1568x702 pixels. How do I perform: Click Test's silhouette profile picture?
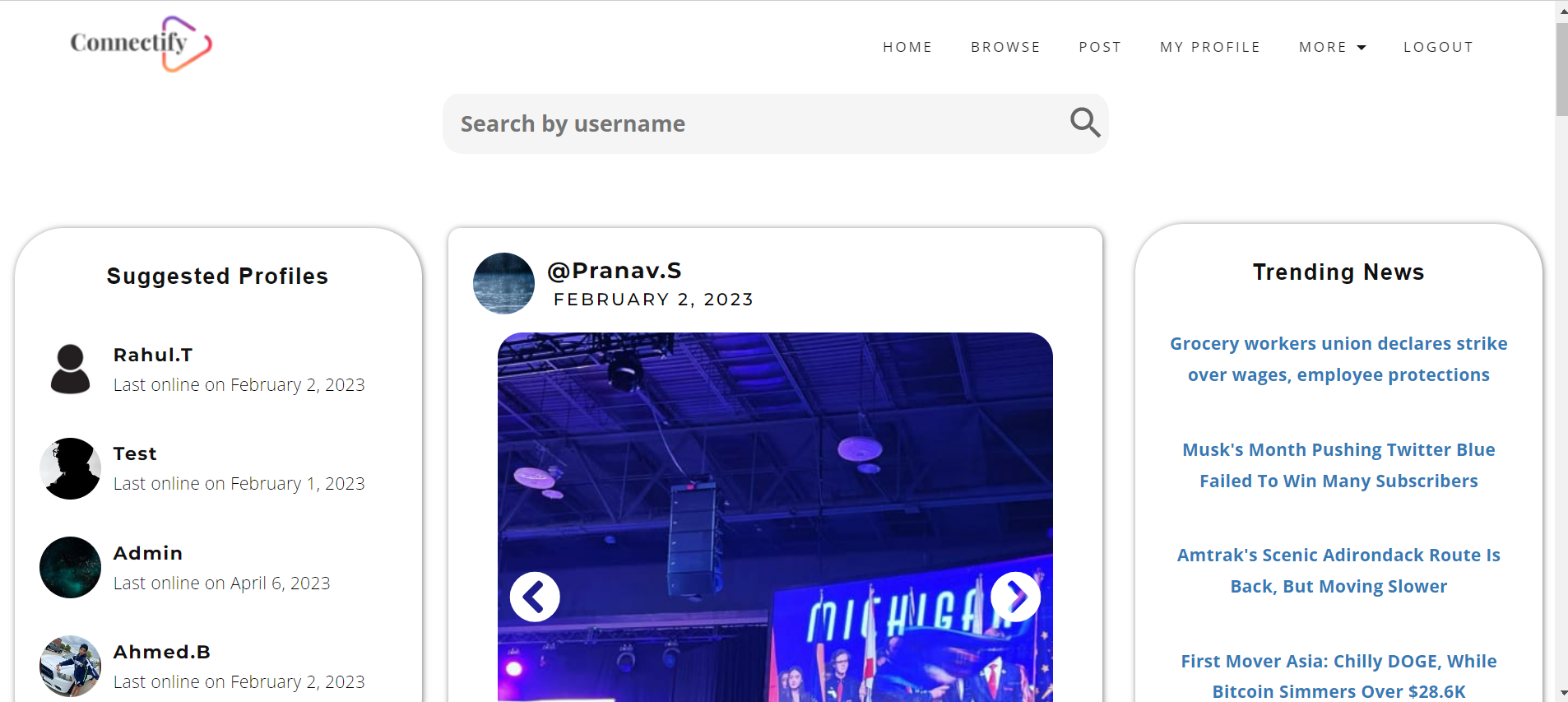[x=70, y=468]
